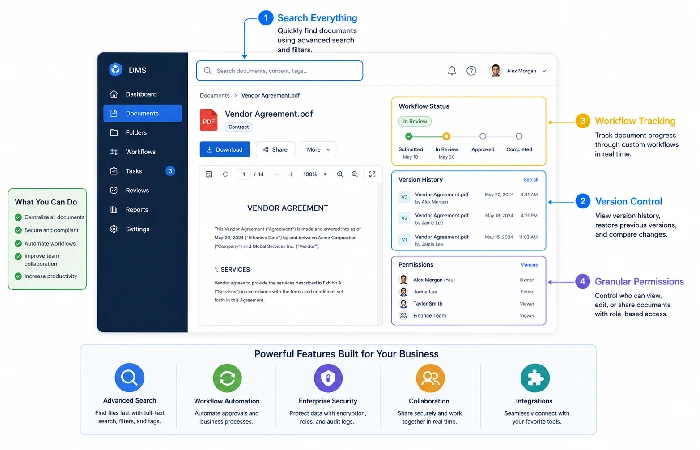Screen dimensions: 700x450
Task: Open the help question mark icon
Action: tap(471, 71)
